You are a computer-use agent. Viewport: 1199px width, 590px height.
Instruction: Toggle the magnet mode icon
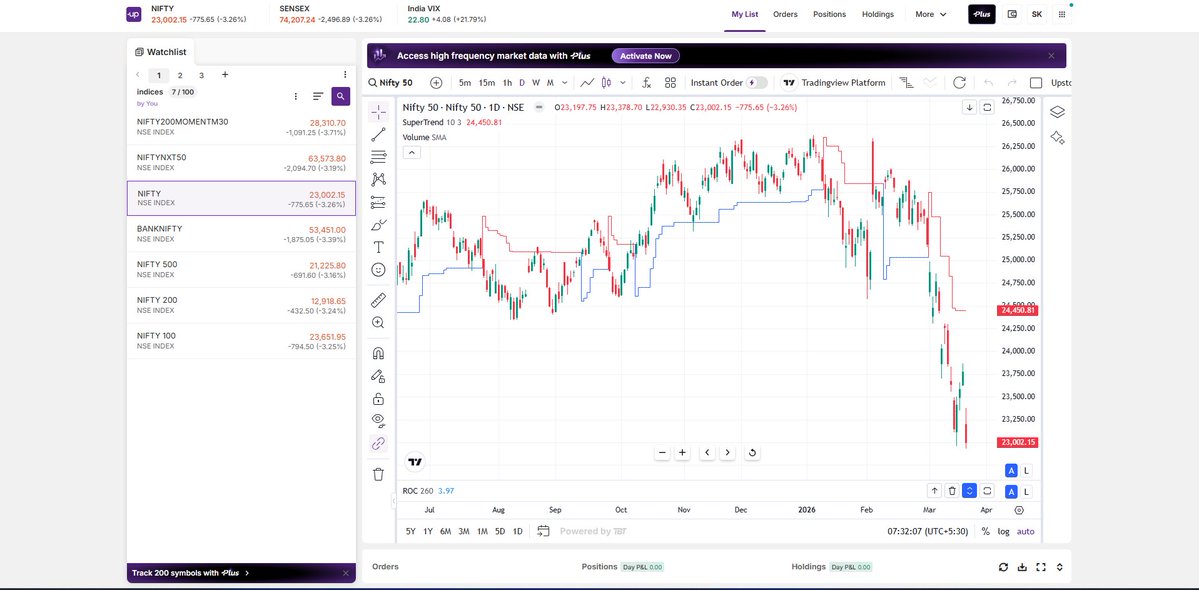(x=378, y=353)
